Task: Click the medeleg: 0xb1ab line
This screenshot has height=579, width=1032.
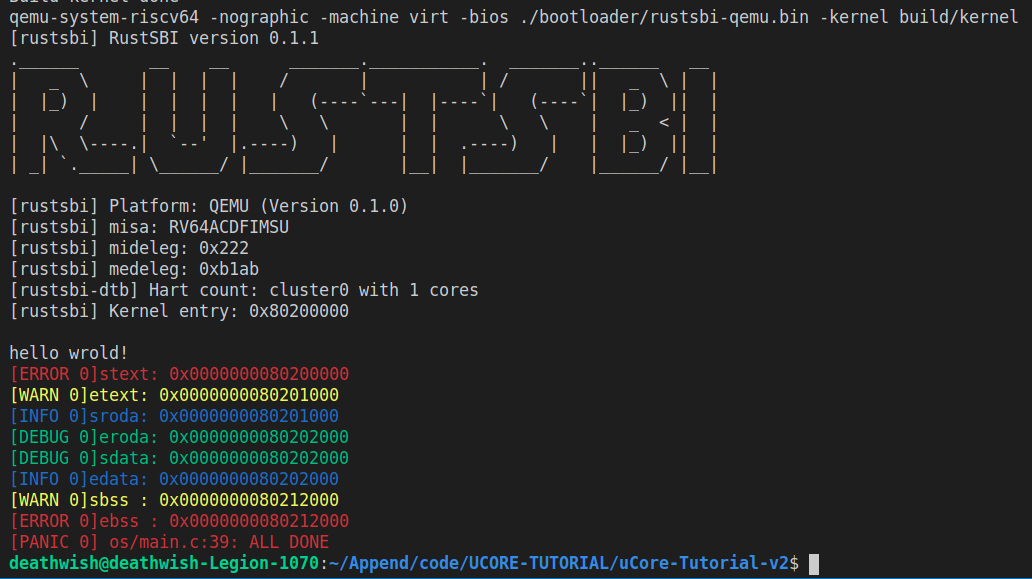Action: click(x=134, y=269)
